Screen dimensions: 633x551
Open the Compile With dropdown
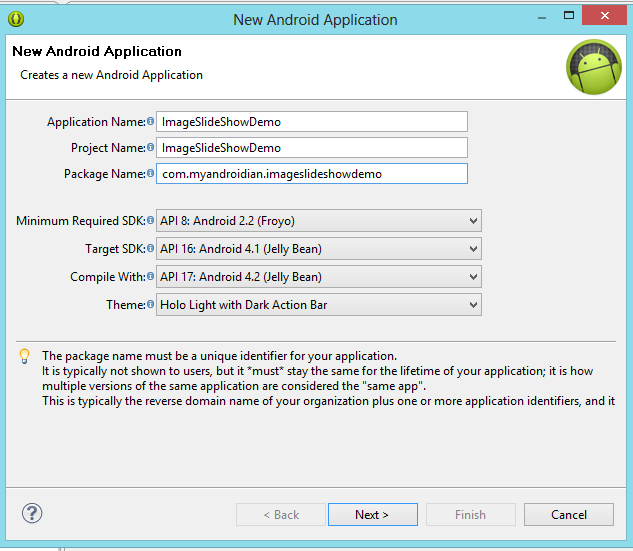pos(318,277)
